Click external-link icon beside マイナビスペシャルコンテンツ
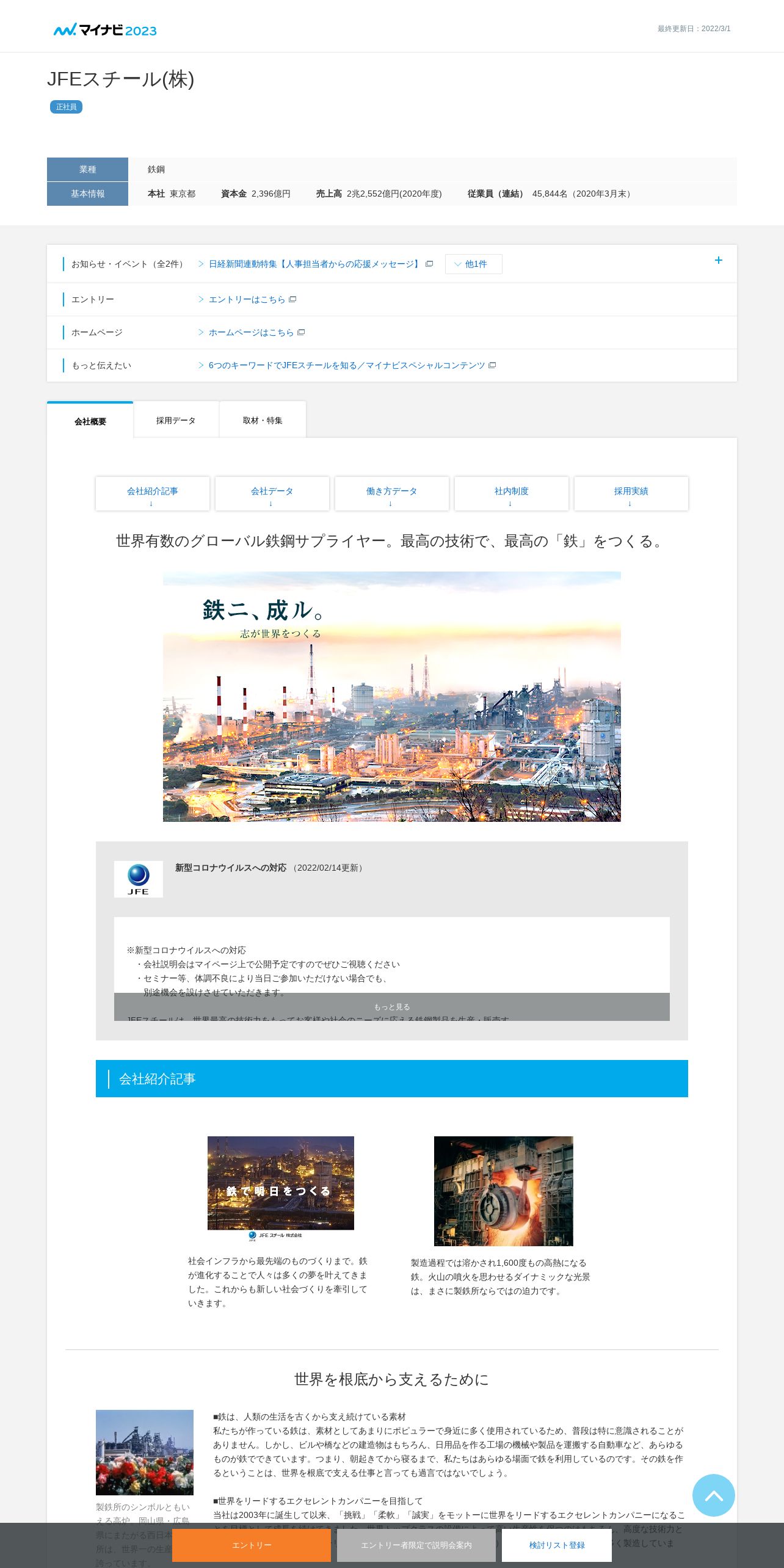The image size is (784, 1568). tap(492, 365)
